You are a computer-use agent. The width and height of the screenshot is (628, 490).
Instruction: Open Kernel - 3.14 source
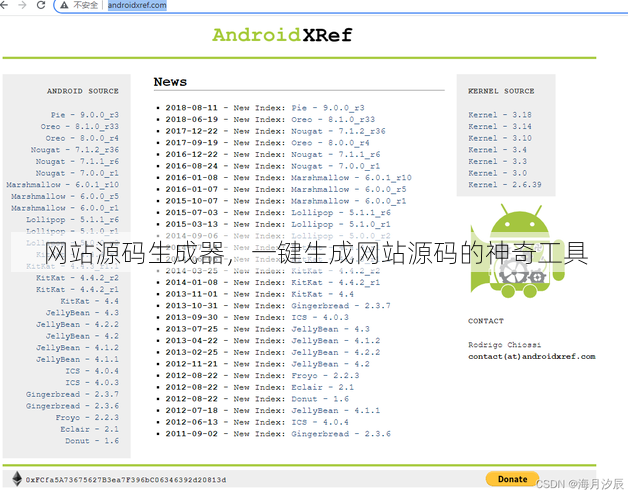point(500,126)
